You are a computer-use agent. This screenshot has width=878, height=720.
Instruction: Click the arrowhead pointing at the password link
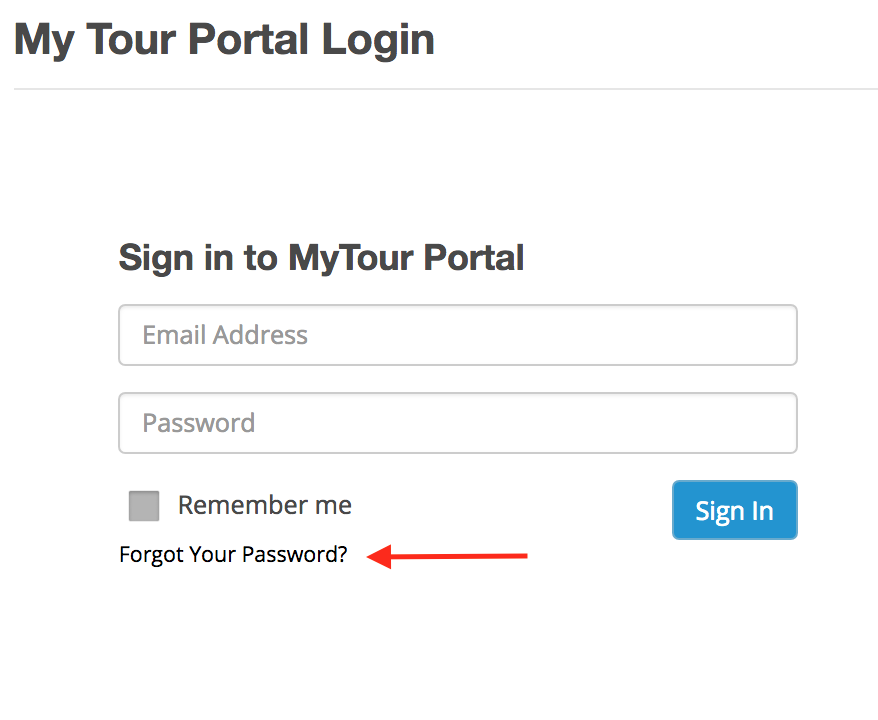[x=378, y=556]
